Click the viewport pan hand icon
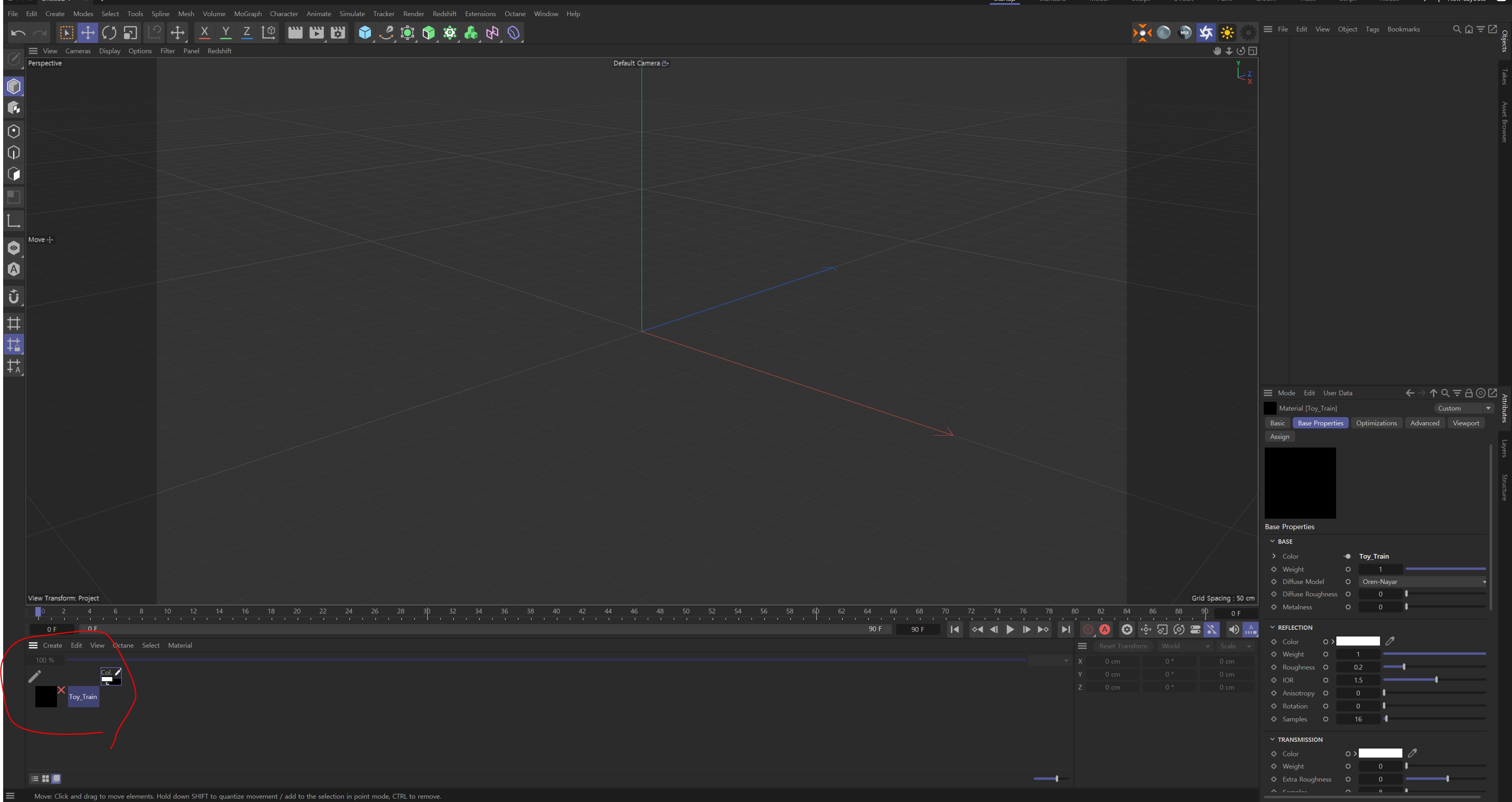Image resolution: width=1512 pixels, height=802 pixels. pos(1217,51)
